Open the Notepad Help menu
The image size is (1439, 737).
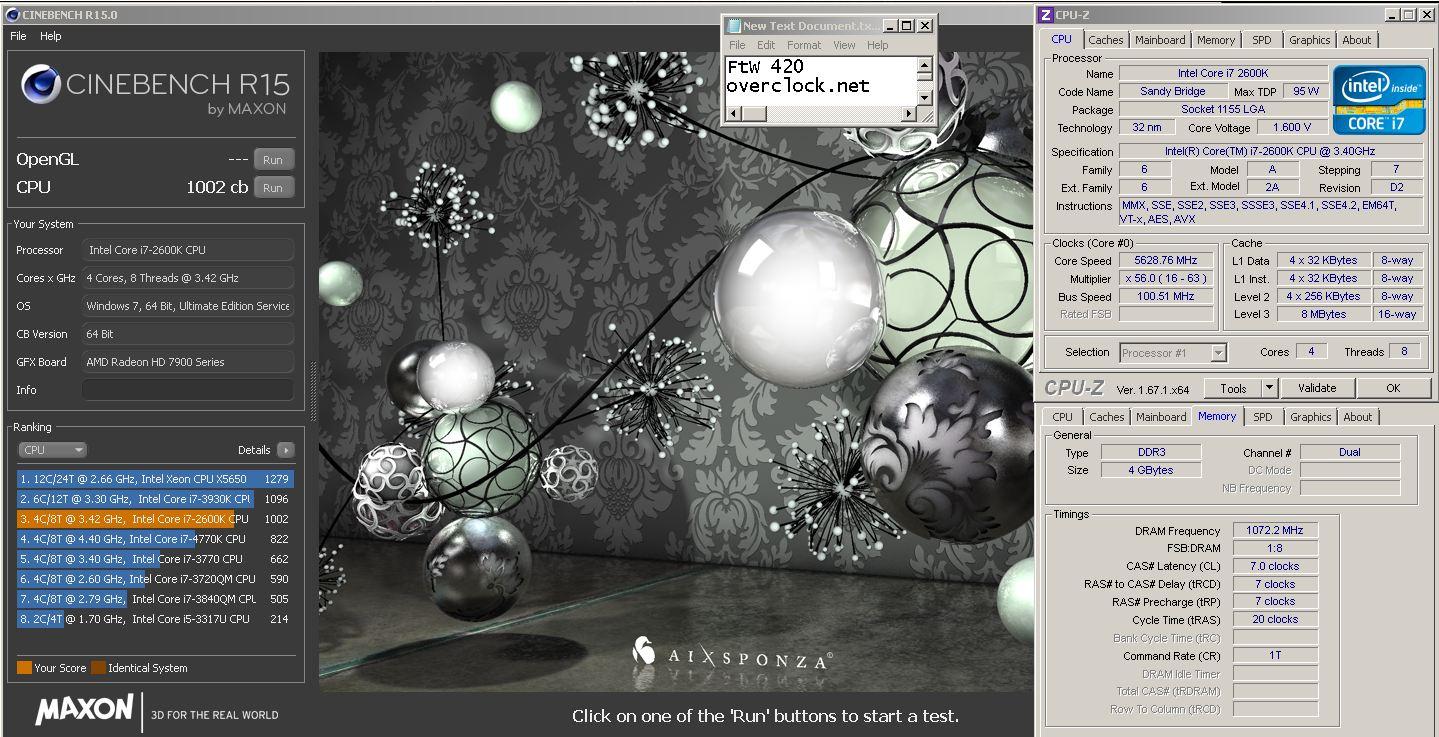[x=878, y=45]
